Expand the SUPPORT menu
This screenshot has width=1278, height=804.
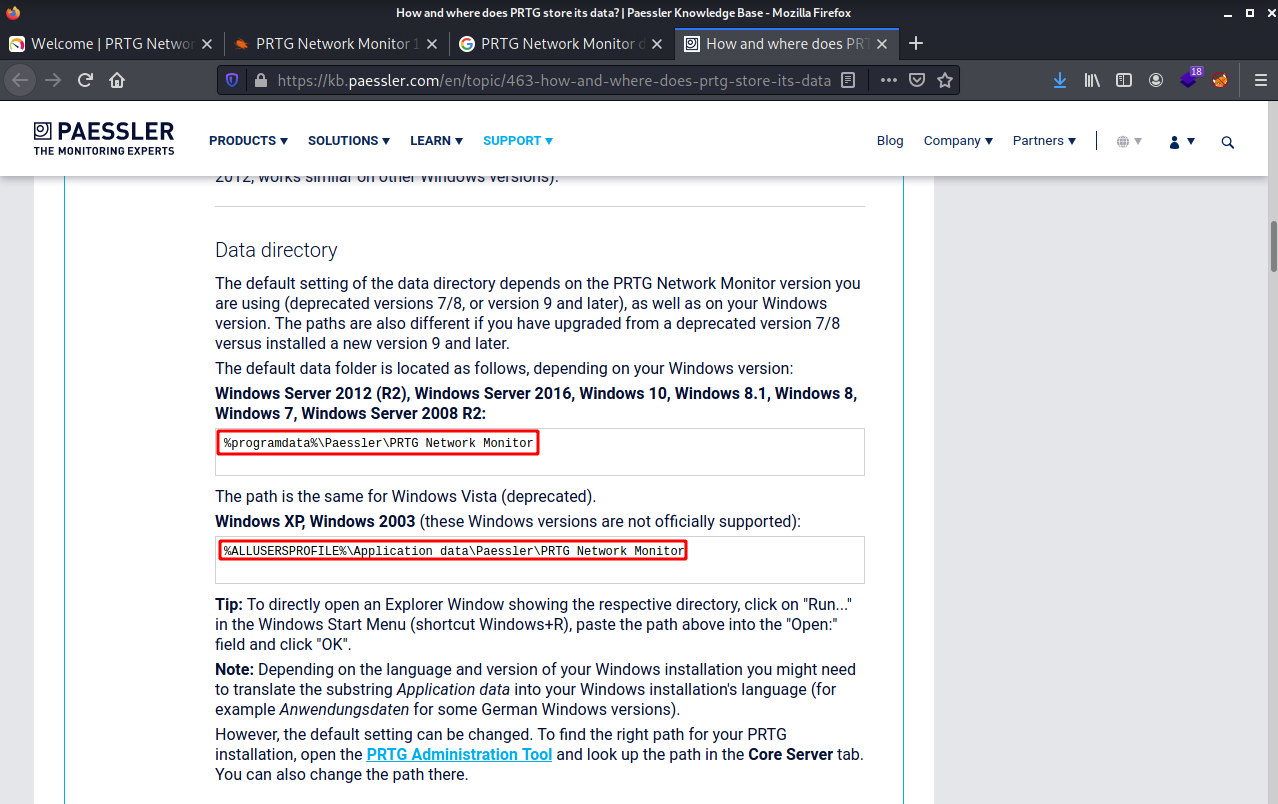(x=518, y=141)
